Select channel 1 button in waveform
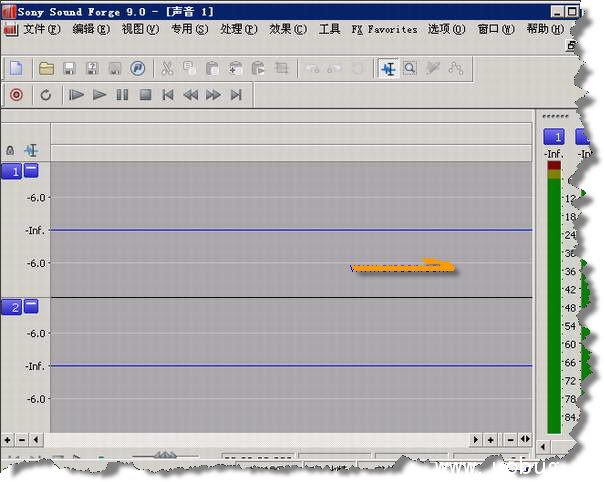The image size is (605, 482). (x=12, y=171)
